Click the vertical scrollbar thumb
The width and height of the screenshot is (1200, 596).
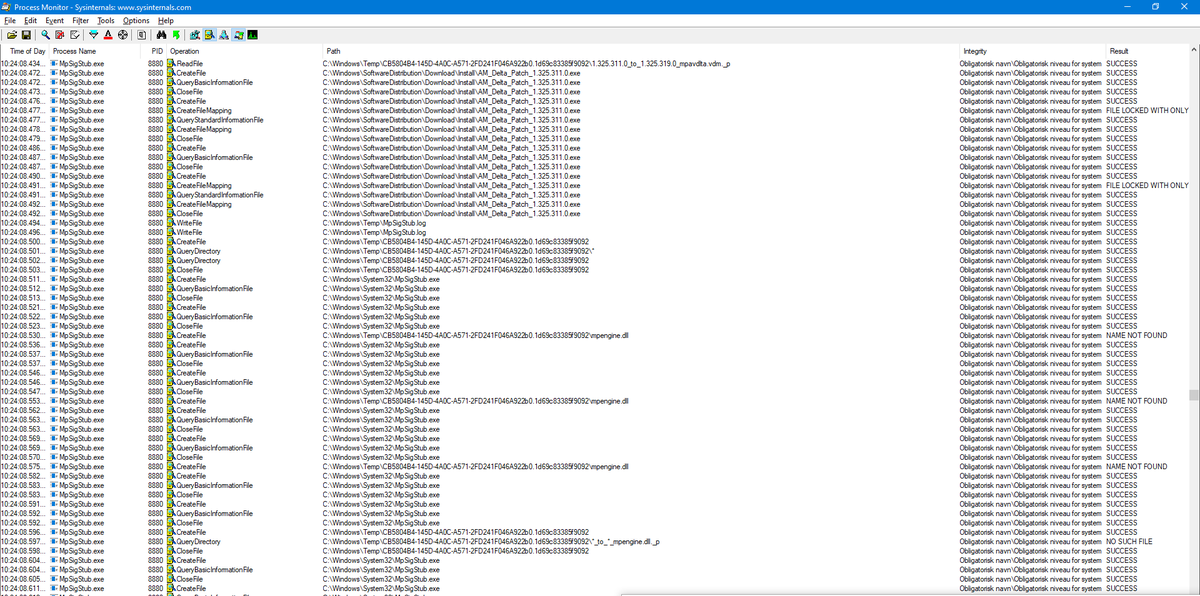(x=1194, y=394)
